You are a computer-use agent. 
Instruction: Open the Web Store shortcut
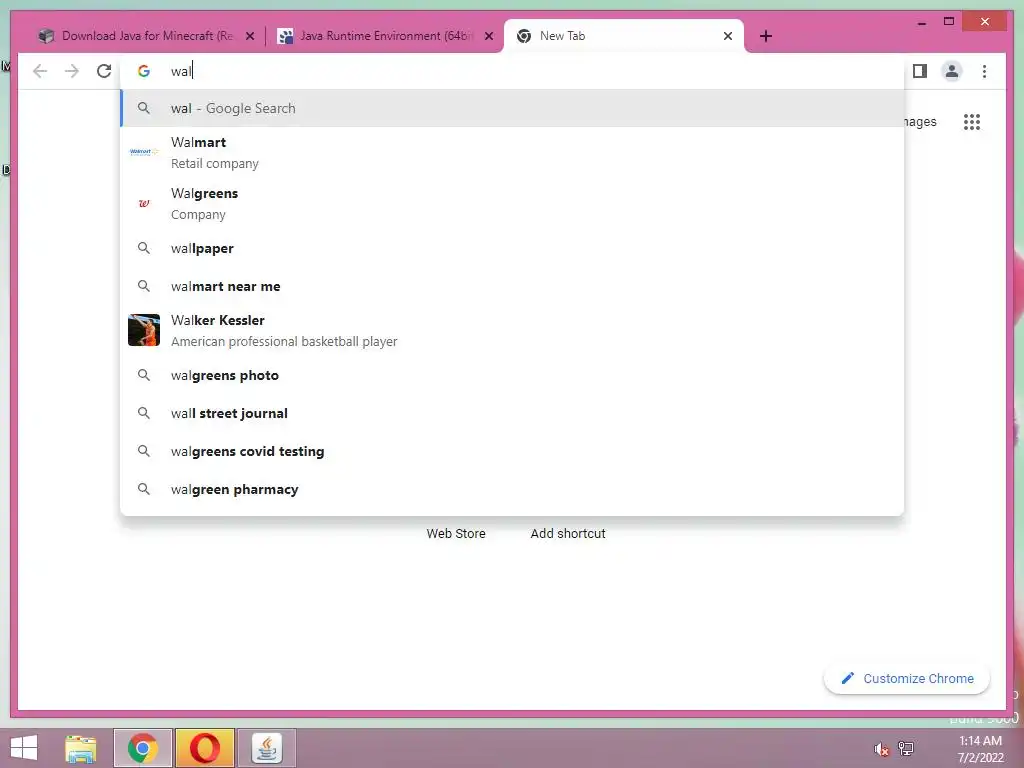(456, 533)
